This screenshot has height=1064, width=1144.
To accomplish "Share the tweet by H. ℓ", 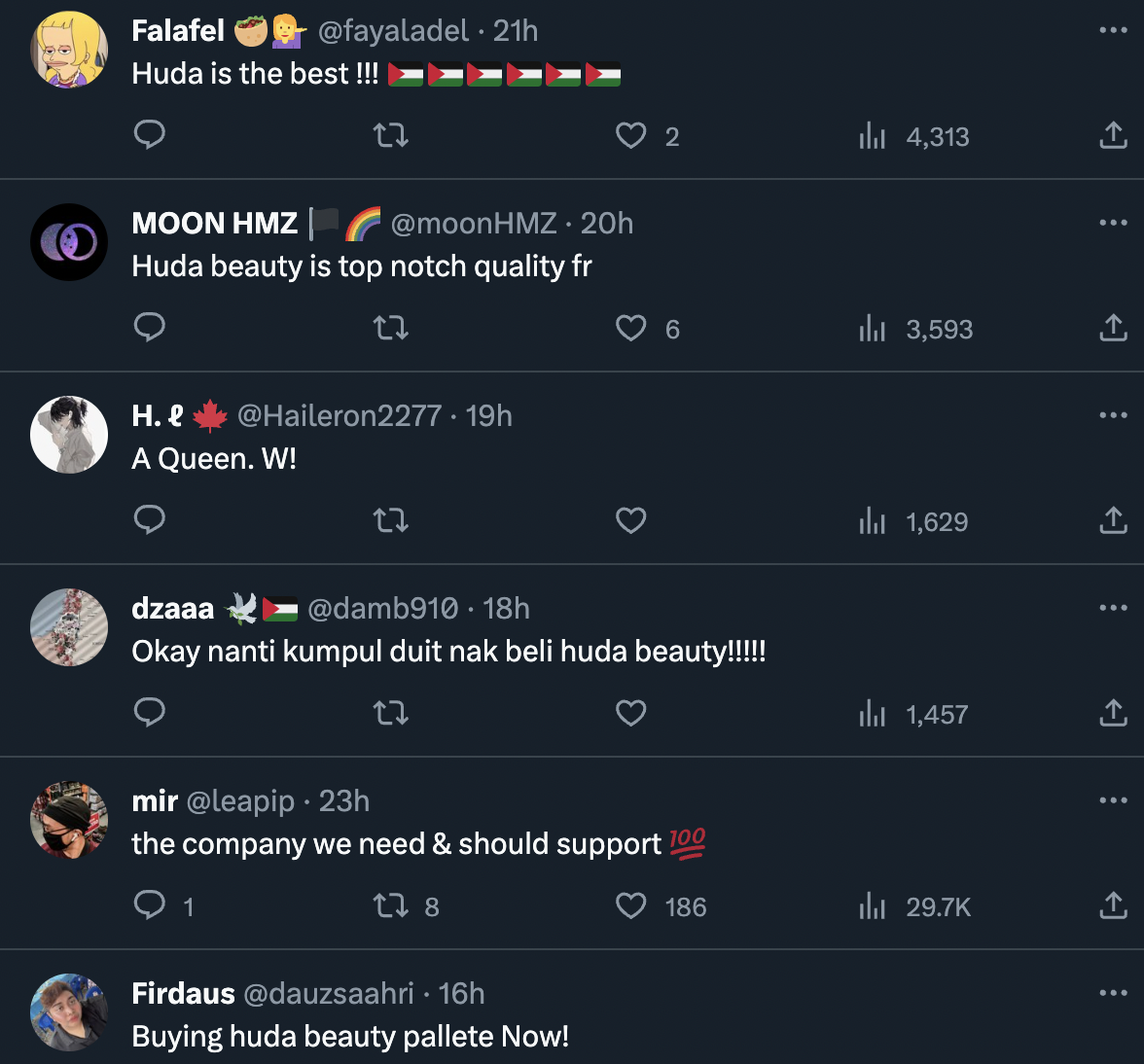I will tap(1113, 520).
